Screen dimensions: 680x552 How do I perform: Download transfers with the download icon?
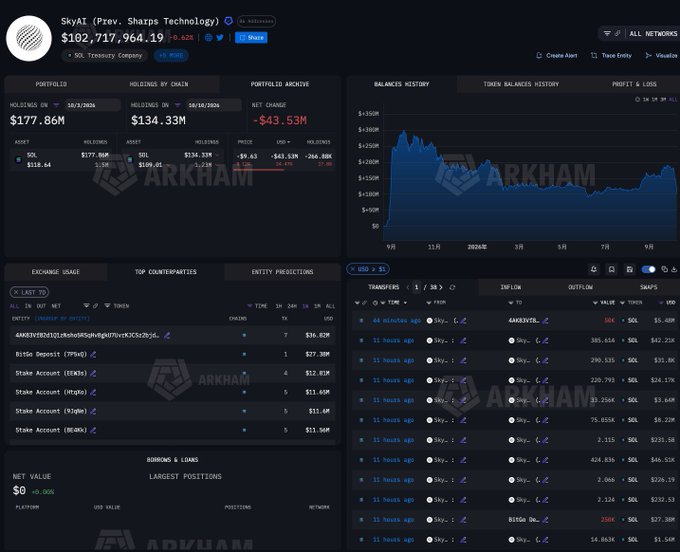click(x=674, y=269)
